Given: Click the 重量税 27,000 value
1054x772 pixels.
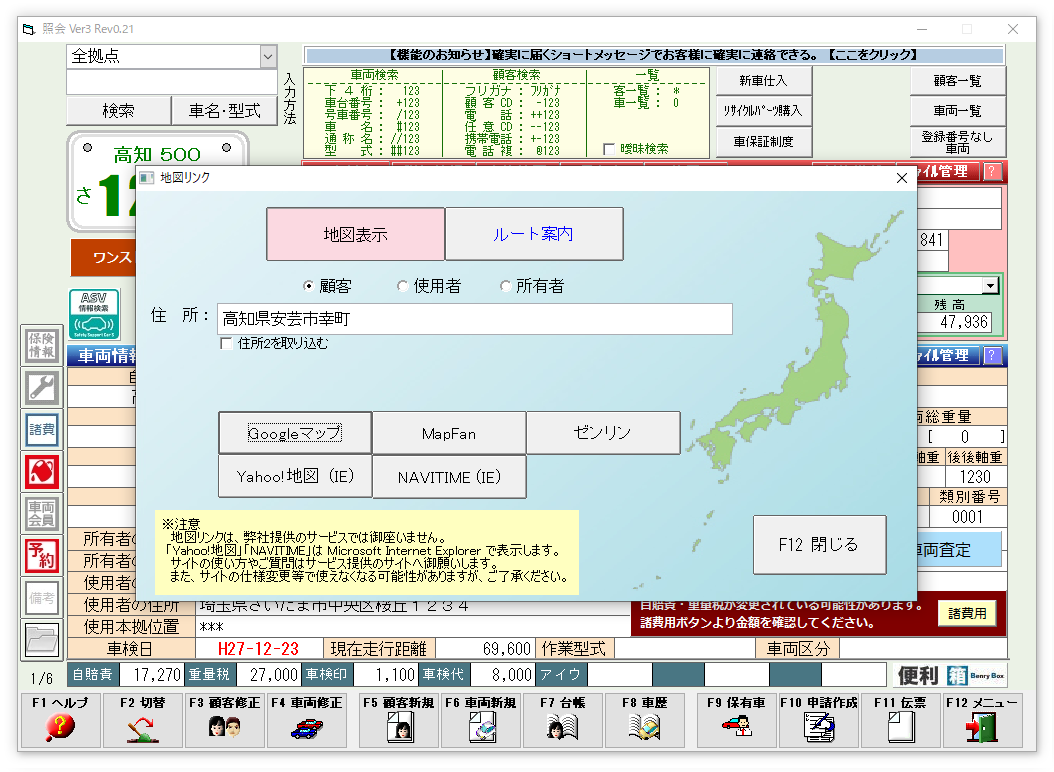Looking at the screenshot, I should (x=267, y=674).
